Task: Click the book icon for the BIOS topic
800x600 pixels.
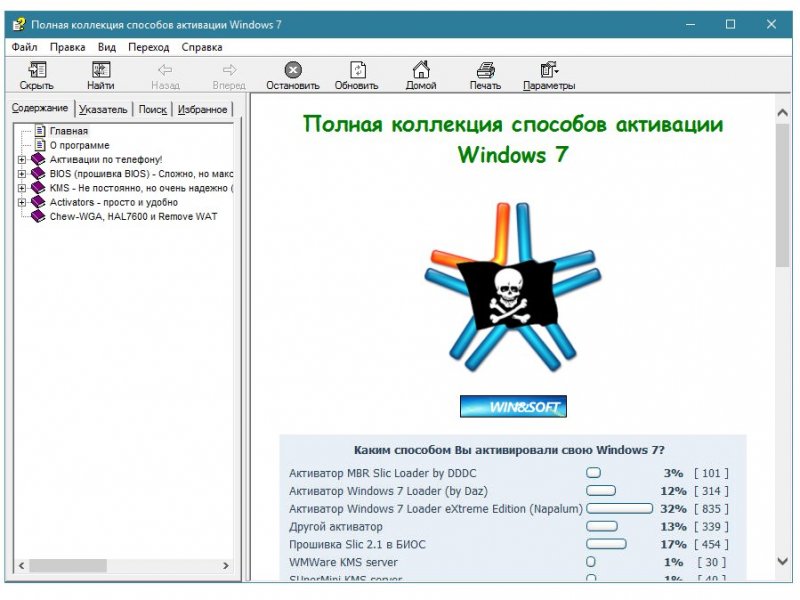Action: (38, 173)
